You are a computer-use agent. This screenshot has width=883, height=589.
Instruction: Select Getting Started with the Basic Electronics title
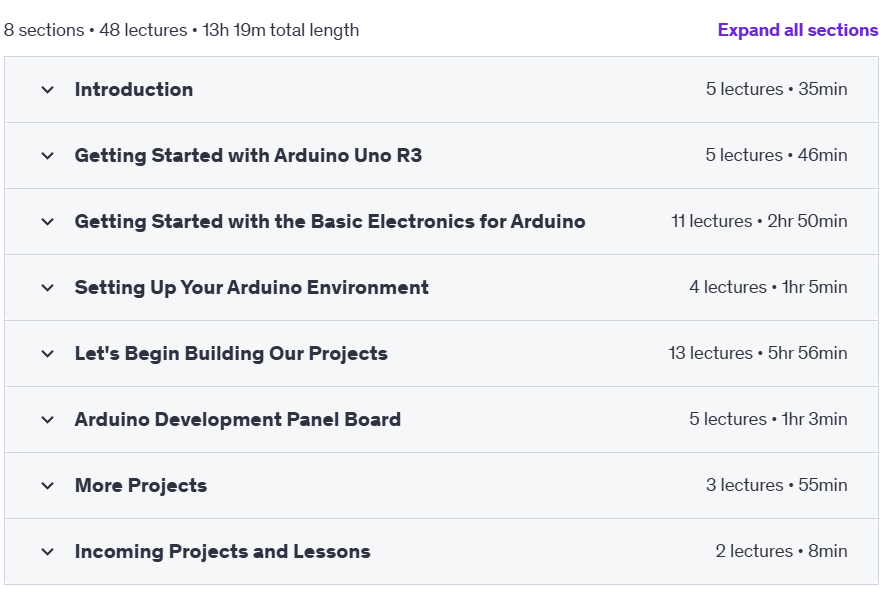330,221
